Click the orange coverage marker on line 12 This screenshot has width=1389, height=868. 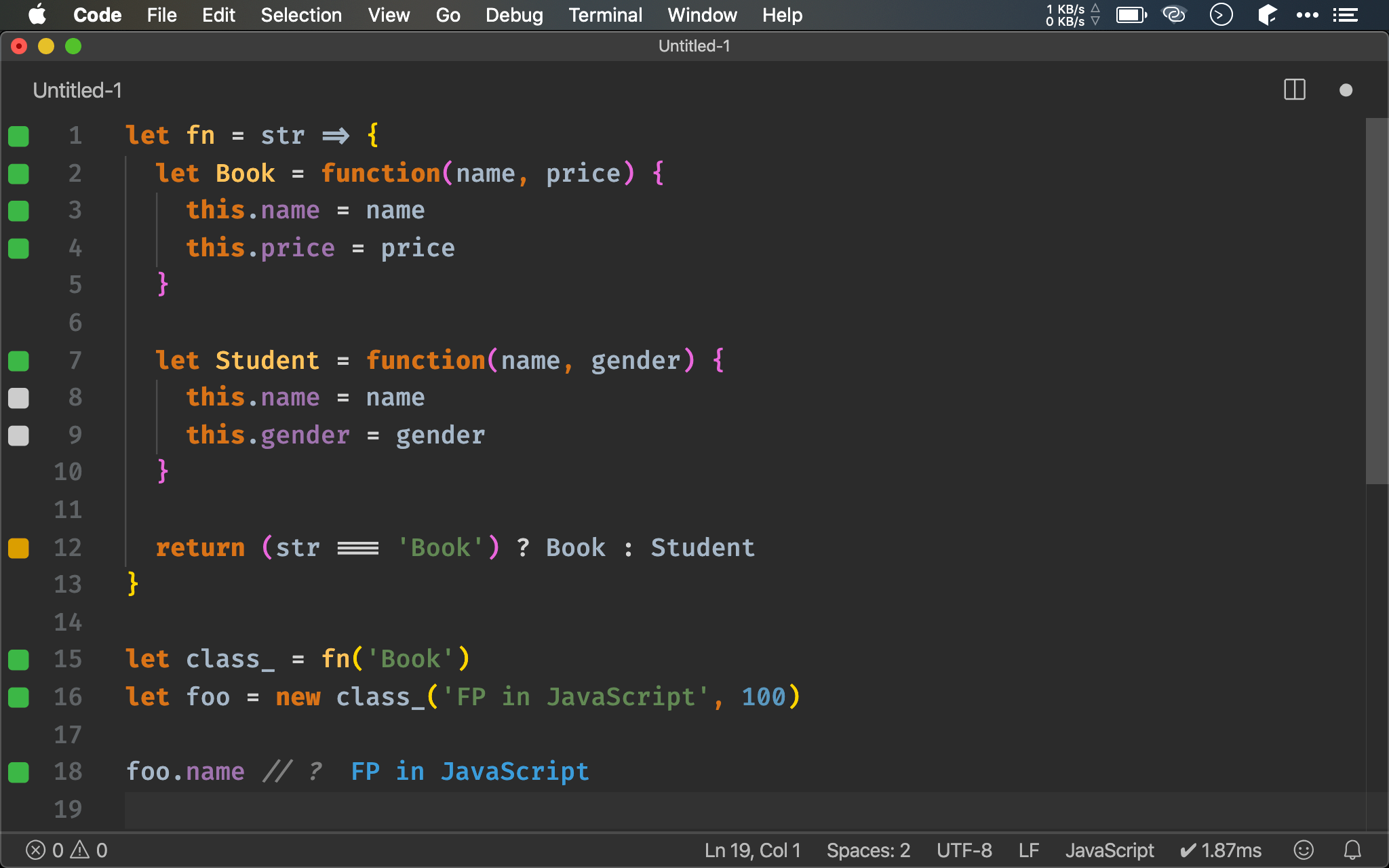(x=18, y=548)
